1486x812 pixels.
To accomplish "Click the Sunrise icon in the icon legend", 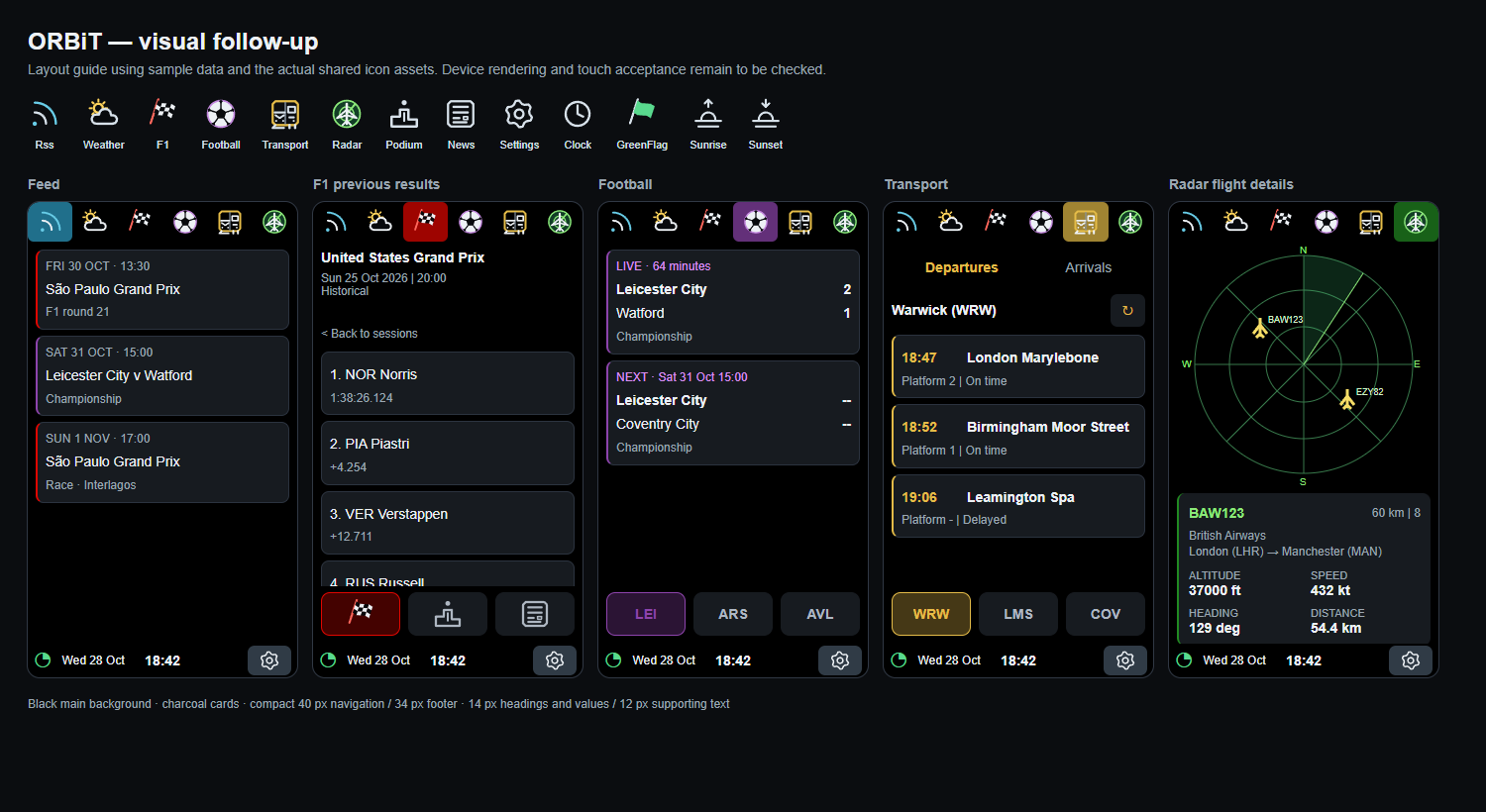I will click(707, 114).
